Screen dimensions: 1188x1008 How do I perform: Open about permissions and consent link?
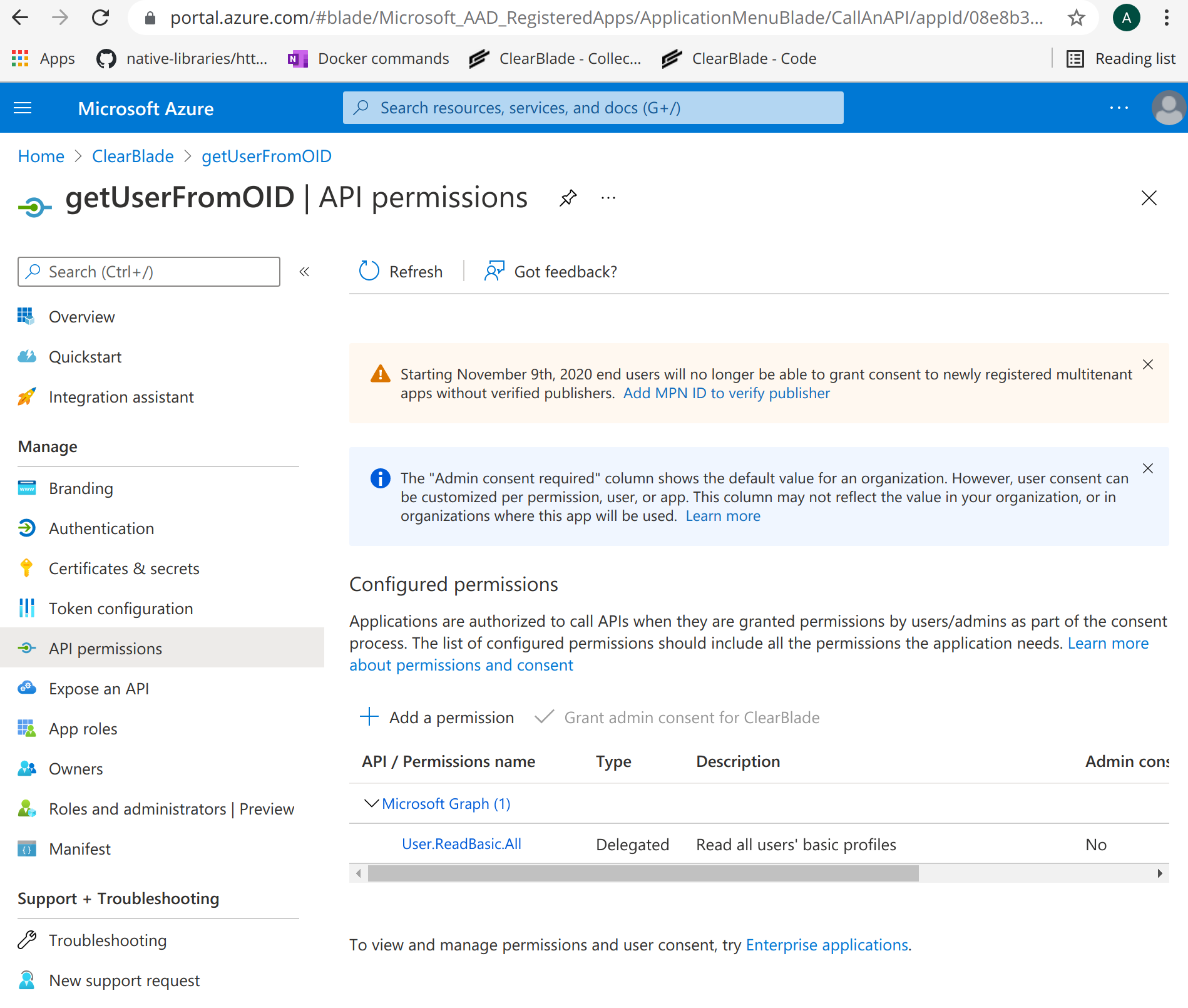coord(461,665)
